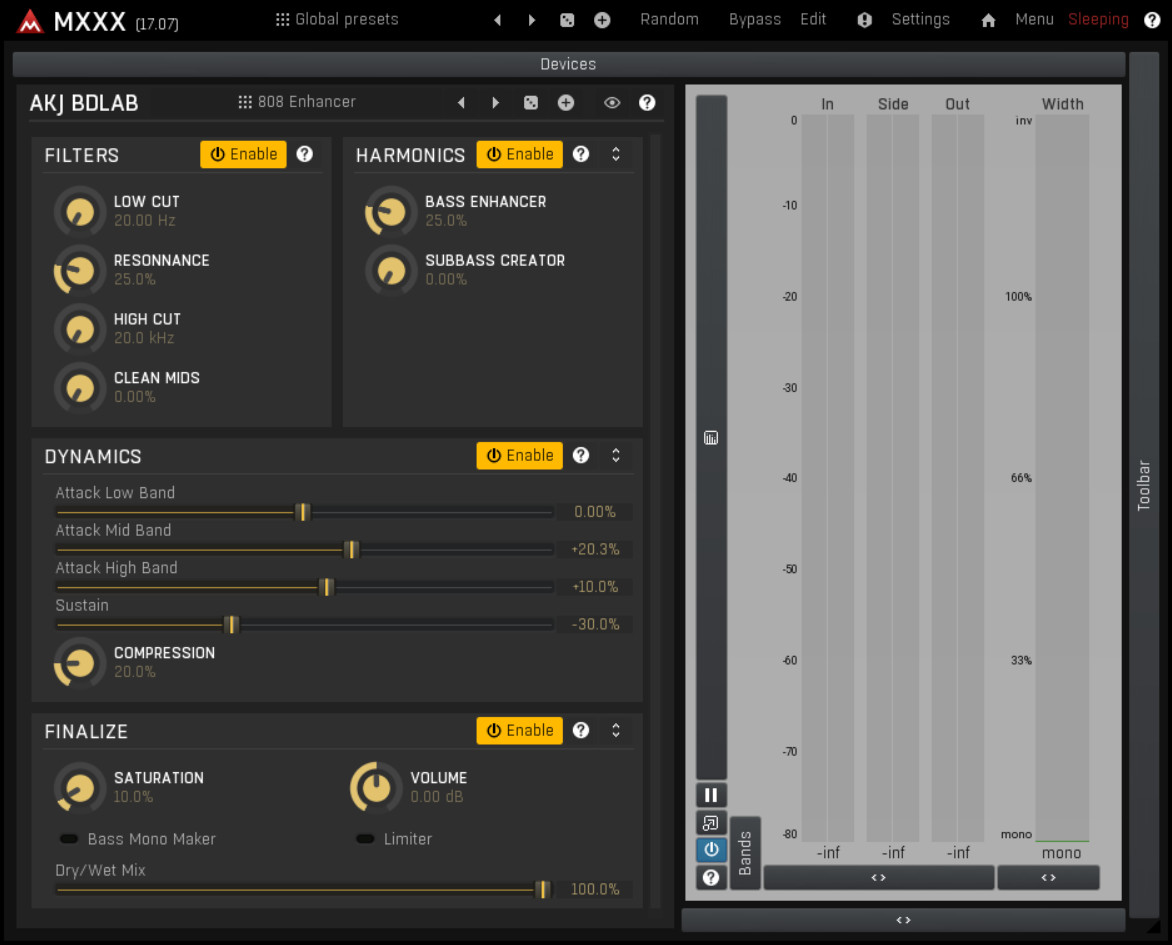The image size is (1172, 945).
Task: Collapse FINALIZE section with up-down arrows
Action: [x=616, y=730]
